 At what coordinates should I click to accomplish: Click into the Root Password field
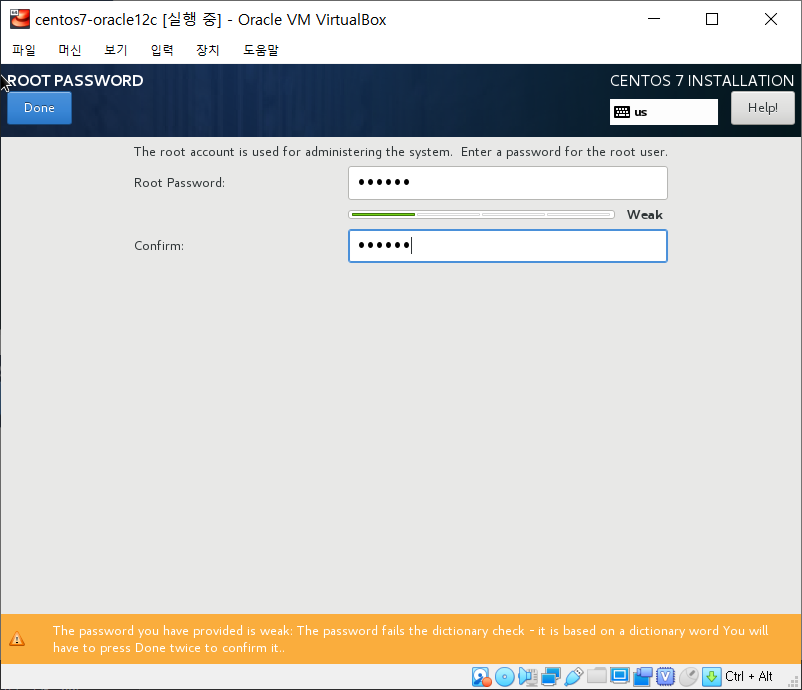tap(508, 183)
